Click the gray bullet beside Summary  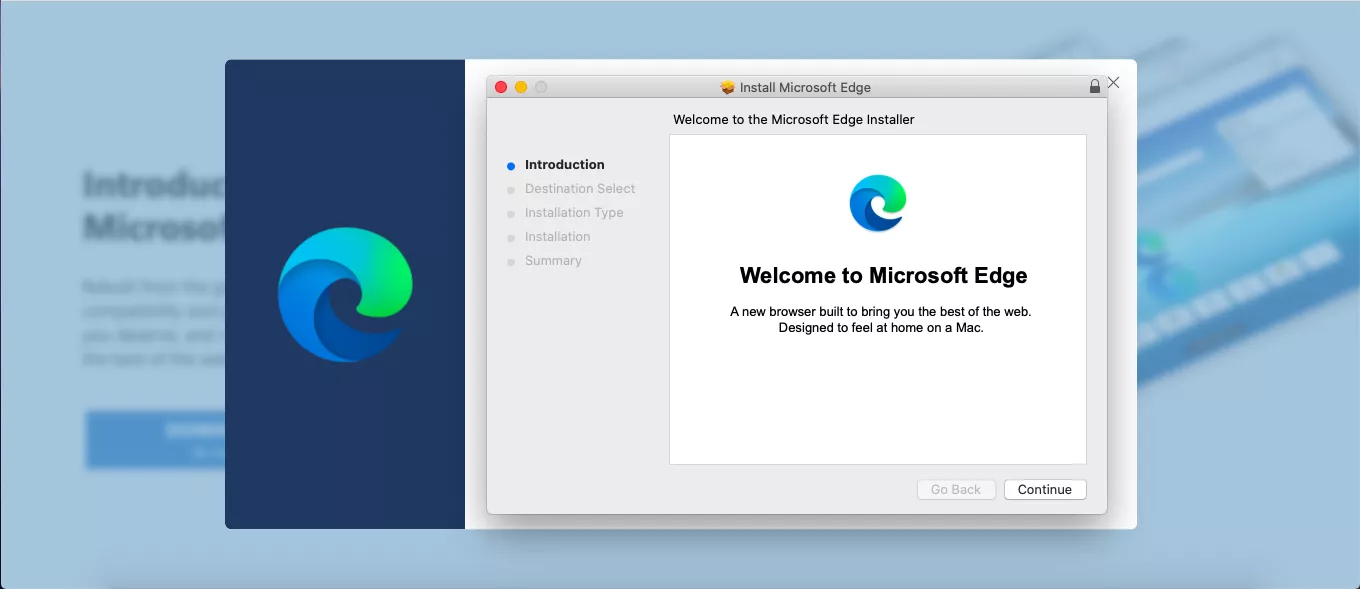(x=512, y=261)
